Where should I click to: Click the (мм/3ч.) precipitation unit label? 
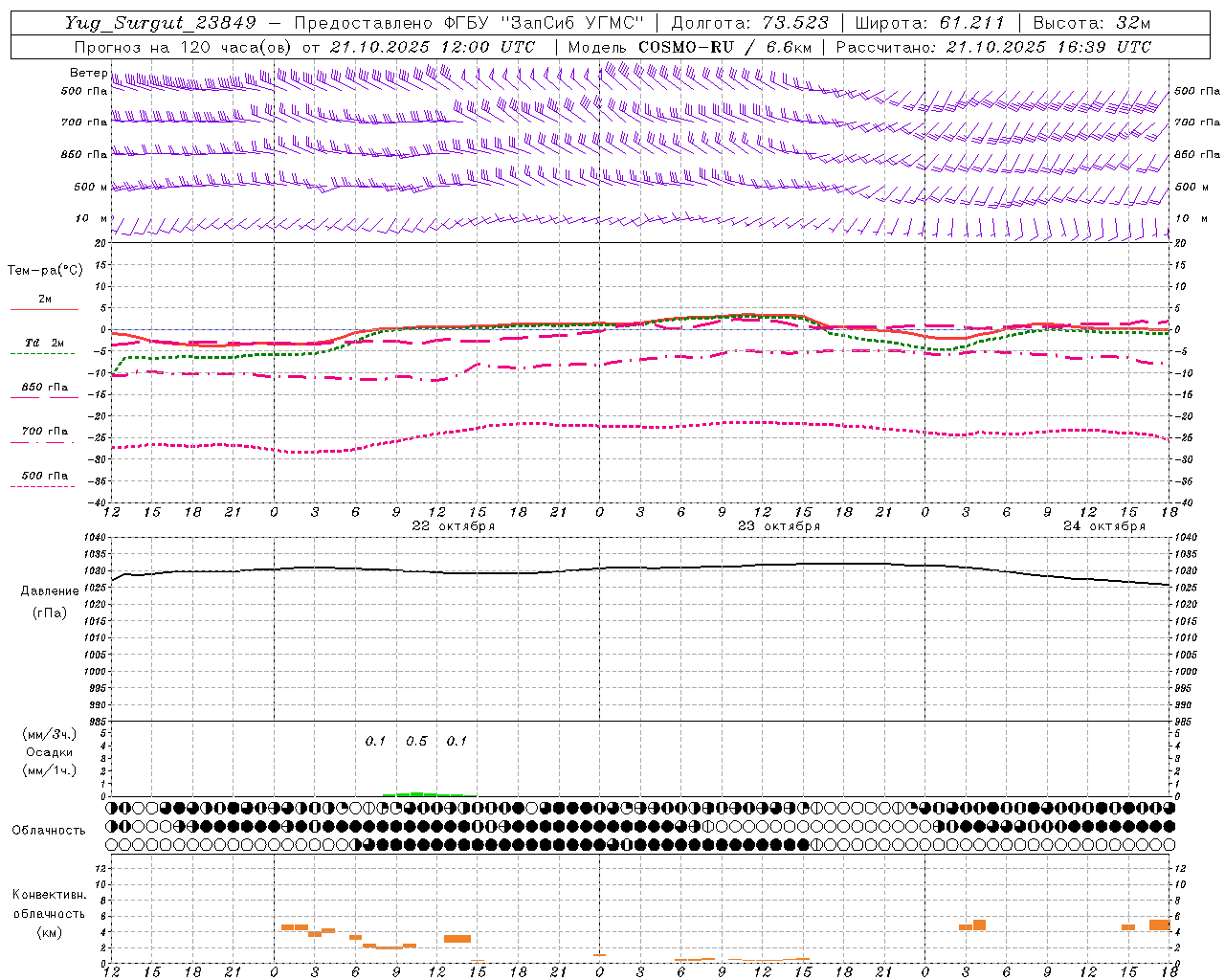50,734
